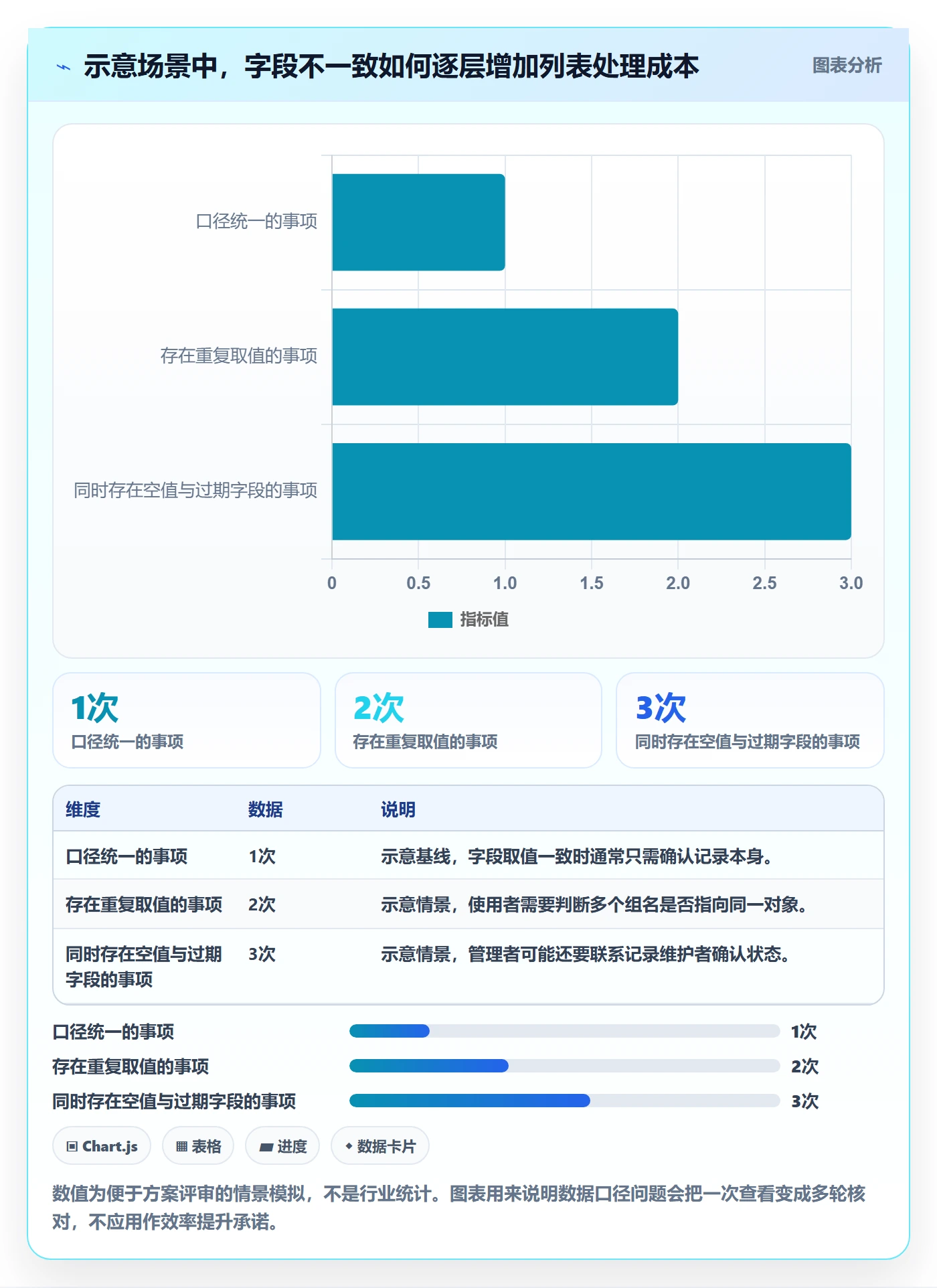The height and width of the screenshot is (1288, 937).
Task: Click the 3次 value ending the last progress row
Action: pyautogui.click(x=804, y=1101)
